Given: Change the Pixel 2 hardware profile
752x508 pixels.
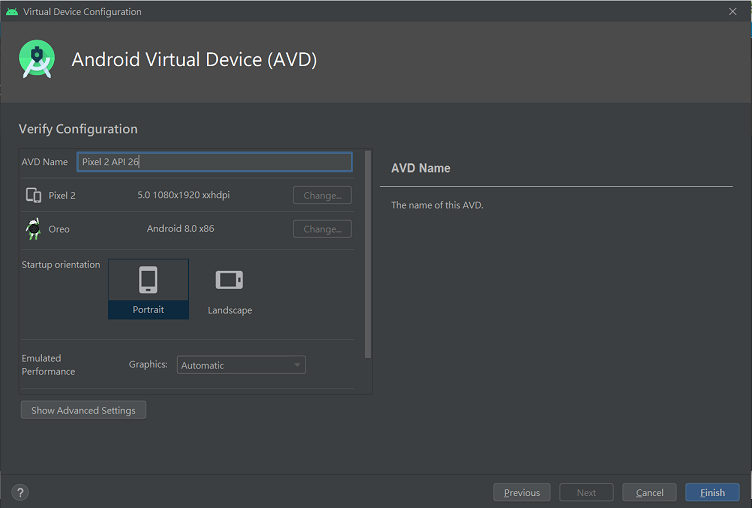Looking at the screenshot, I should 322,195.
